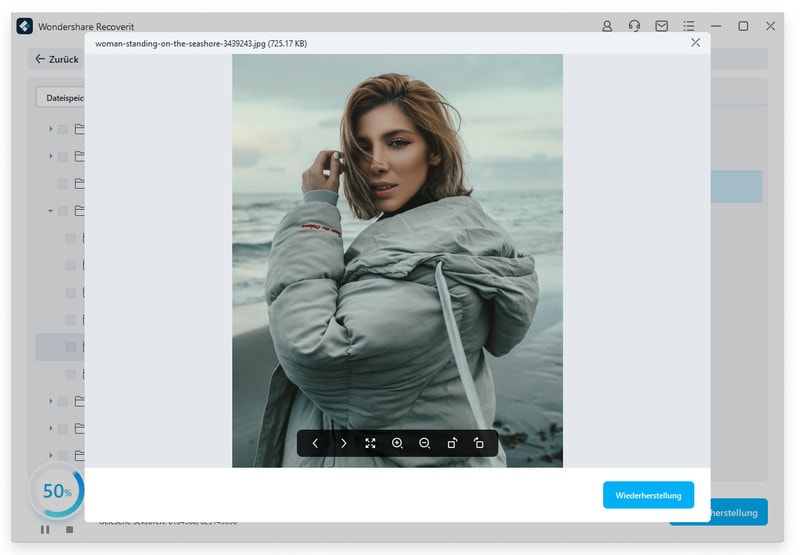Click the 50% scan progress circle
800x555 pixels.
pos(57,491)
